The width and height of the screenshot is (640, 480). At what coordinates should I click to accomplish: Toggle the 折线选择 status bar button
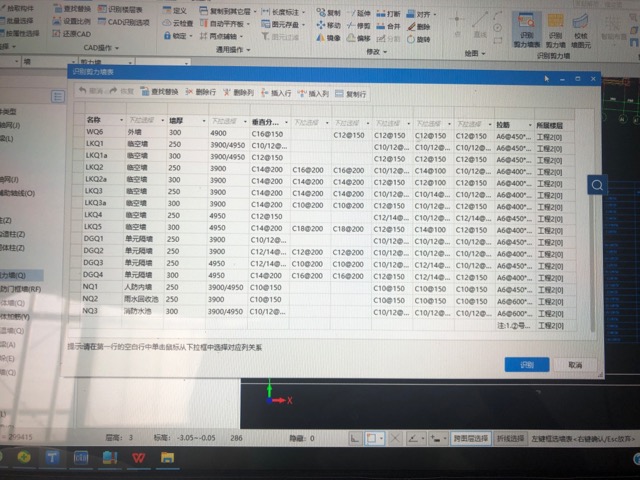coord(510,439)
